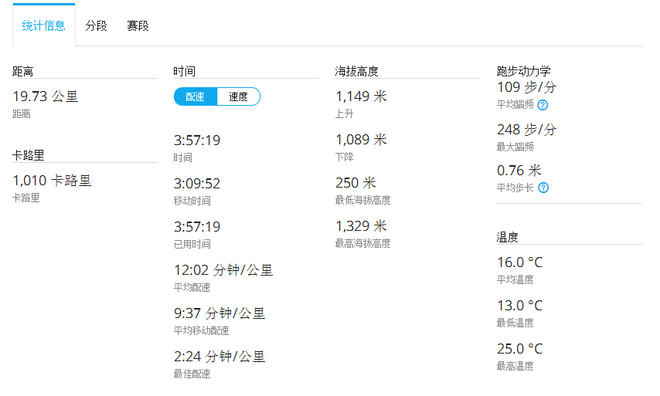This screenshot has width=660, height=396.
Task: Click the 3:09:52 moving time value
Action: [197, 183]
